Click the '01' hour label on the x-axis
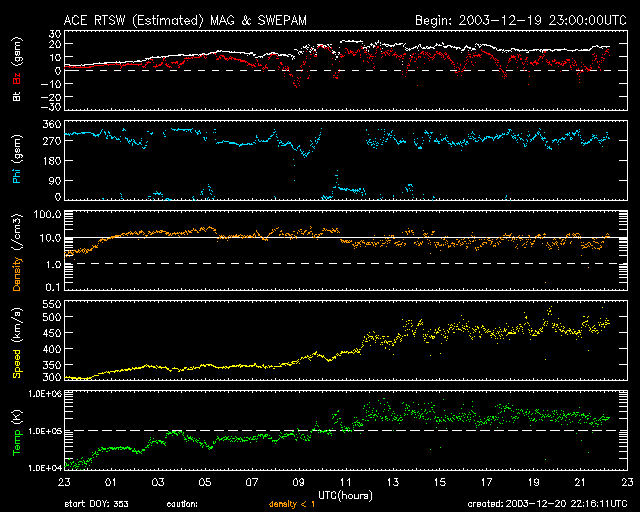 [111, 482]
